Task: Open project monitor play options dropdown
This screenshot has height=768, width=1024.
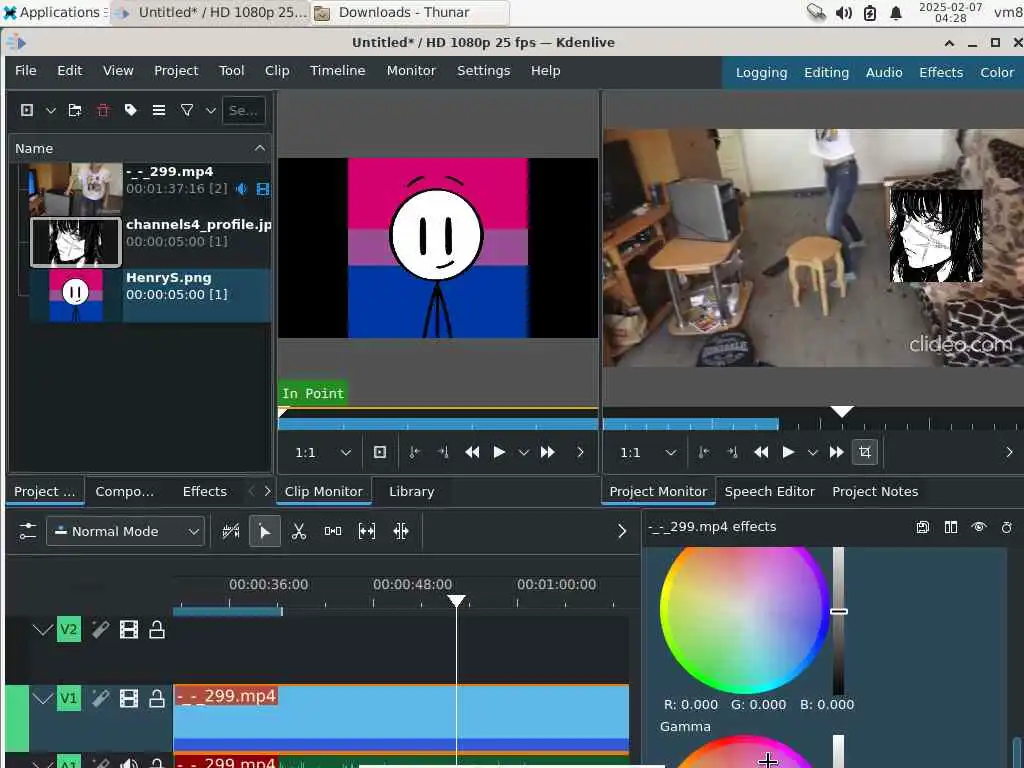Action: (812, 452)
